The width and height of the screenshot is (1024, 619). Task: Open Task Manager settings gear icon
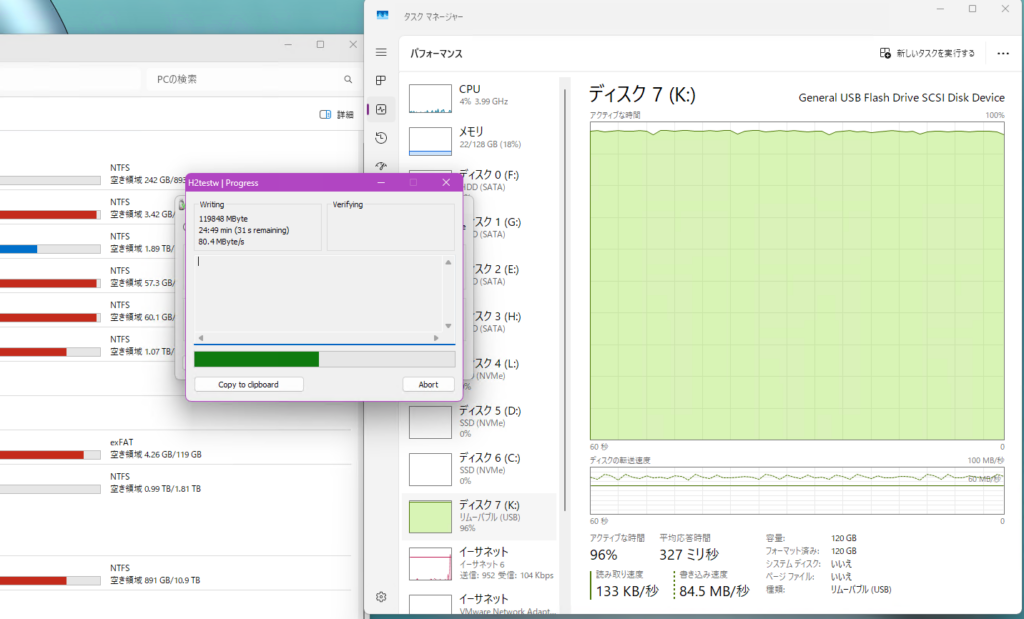tap(381, 597)
